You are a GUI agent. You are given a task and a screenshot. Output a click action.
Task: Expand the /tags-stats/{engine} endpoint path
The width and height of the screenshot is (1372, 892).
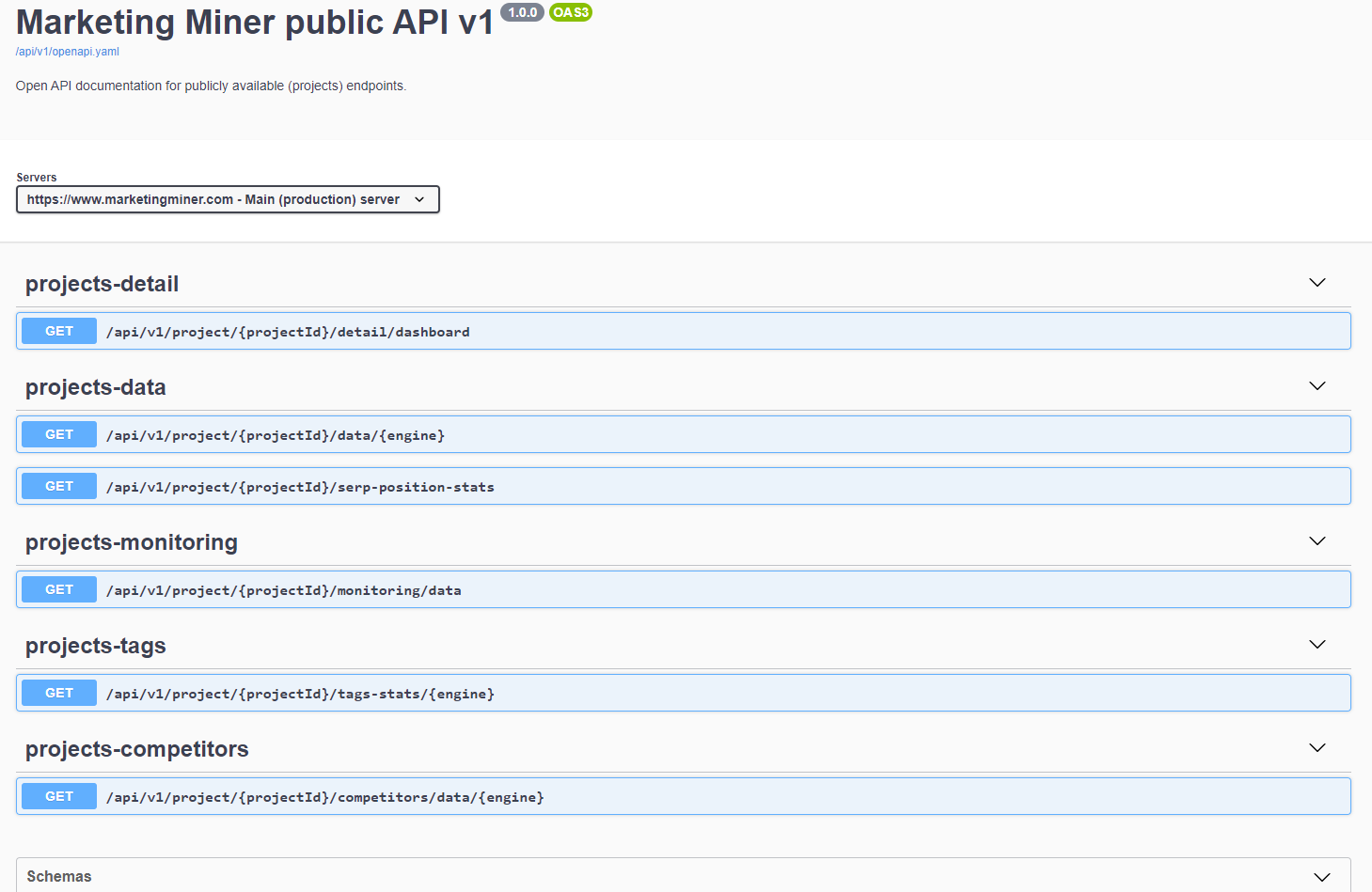click(x=300, y=694)
